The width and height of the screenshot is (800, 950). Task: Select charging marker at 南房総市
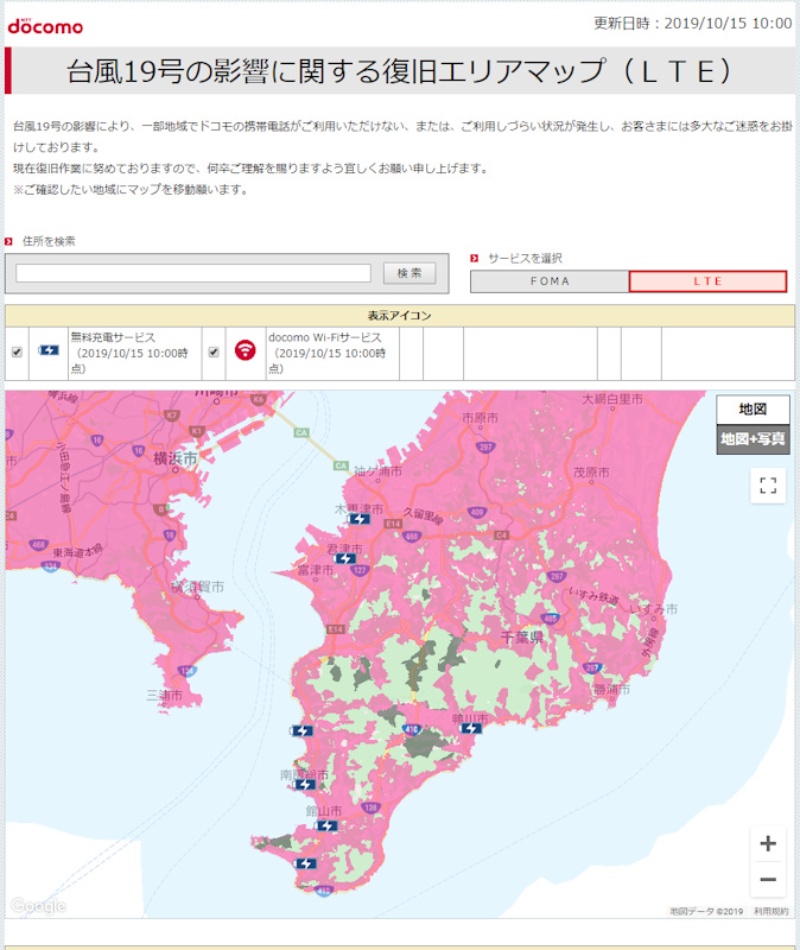(305, 785)
